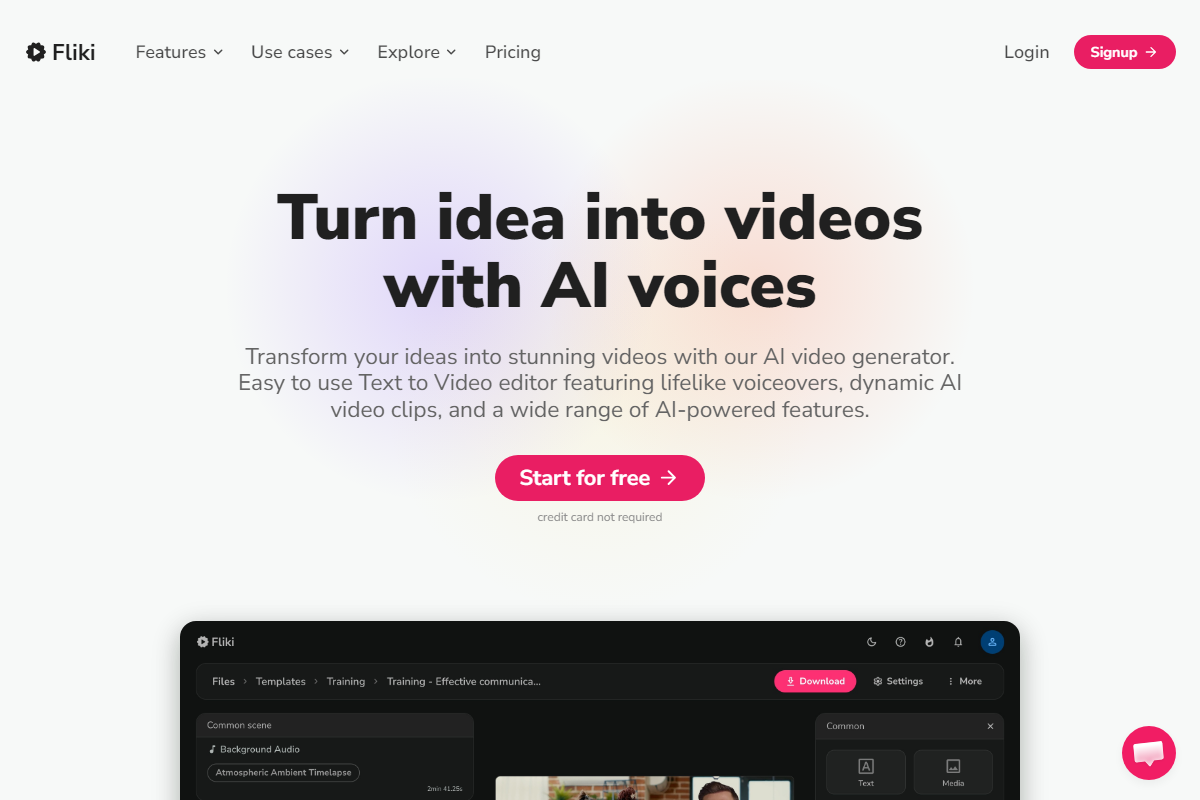Open the live chat bubble icon
This screenshot has height=800, width=1200.
(1149, 753)
